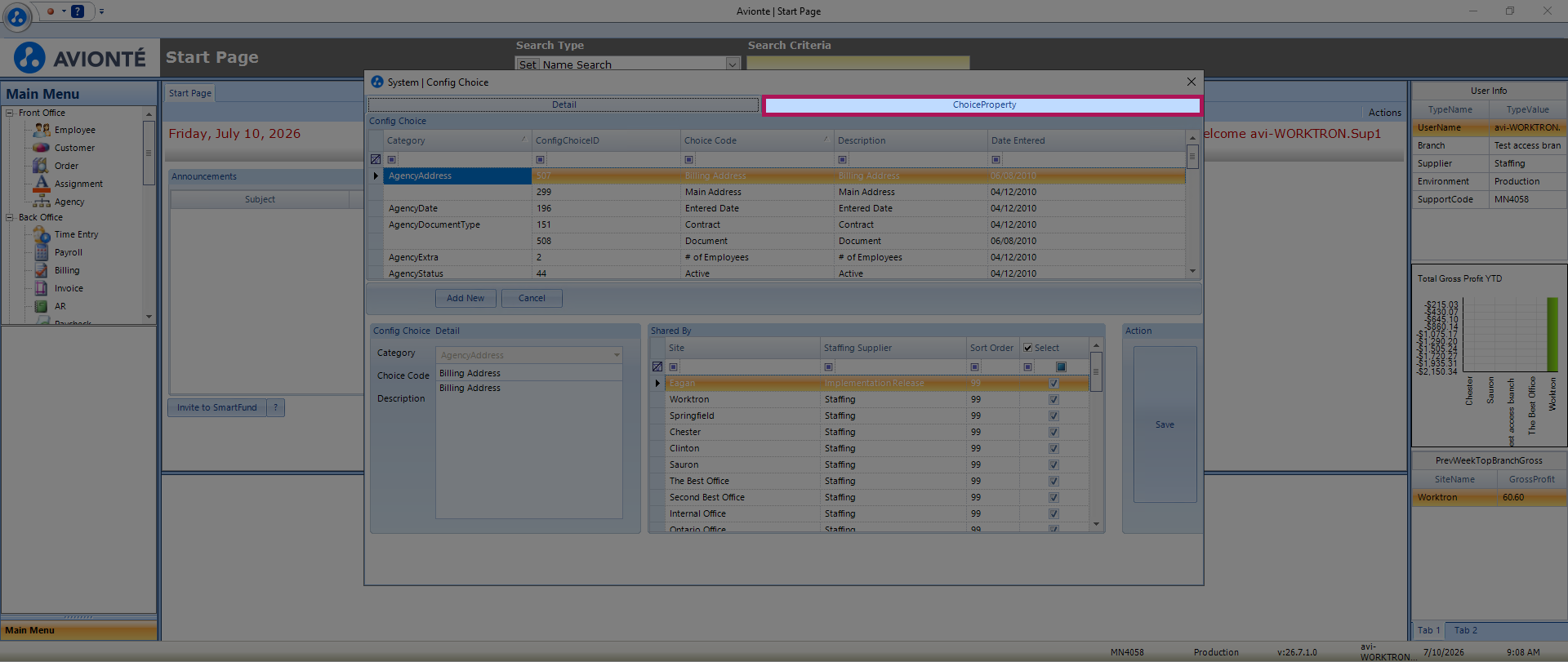This screenshot has width=1568, height=662.
Task: Click the Search Criteria input field
Action: (858, 64)
